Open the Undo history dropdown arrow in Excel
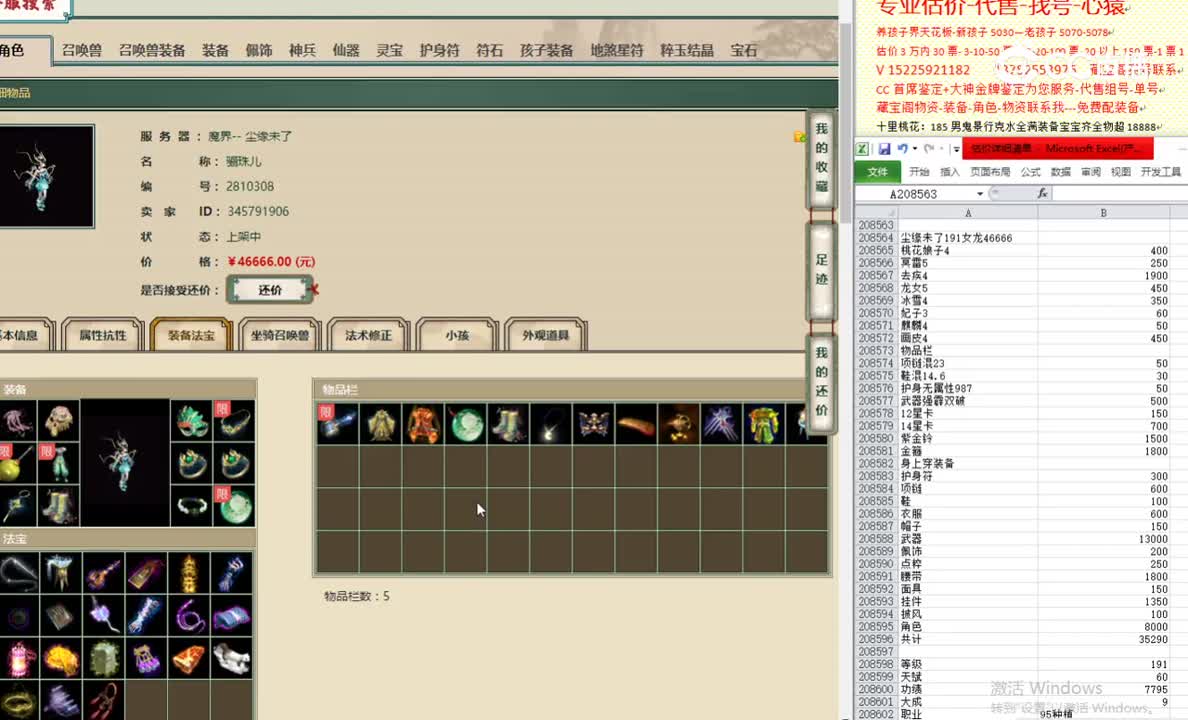Viewport: 1188px width, 720px height. (914, 149)
